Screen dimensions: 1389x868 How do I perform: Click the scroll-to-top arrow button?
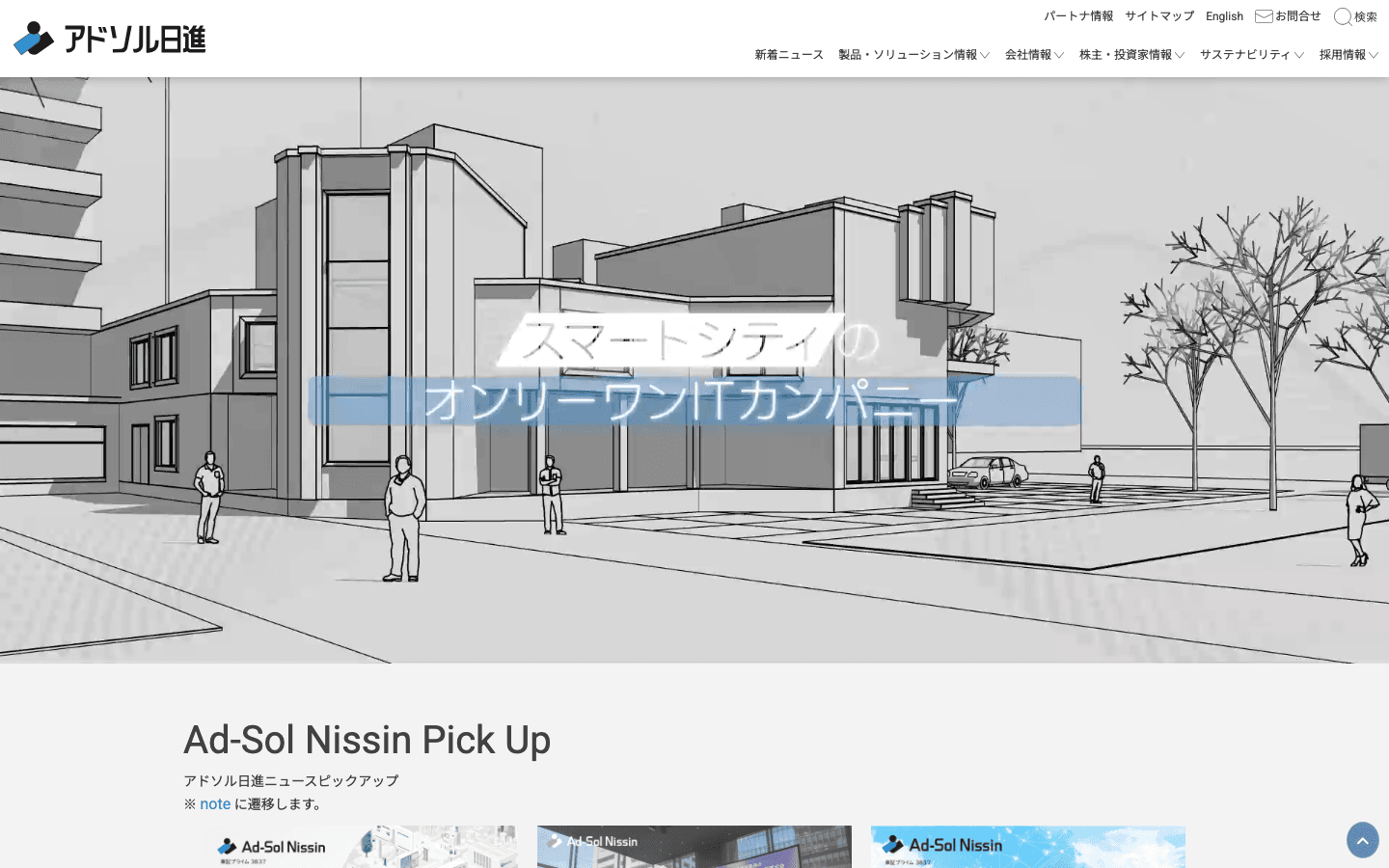(1363, 840)
